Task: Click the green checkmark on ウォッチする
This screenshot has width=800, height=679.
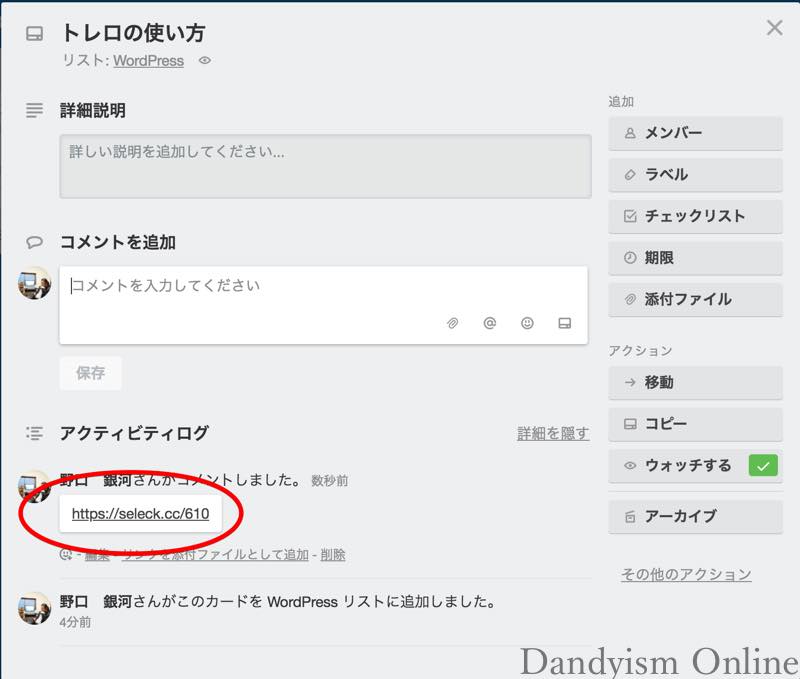Action: point(763,466)
